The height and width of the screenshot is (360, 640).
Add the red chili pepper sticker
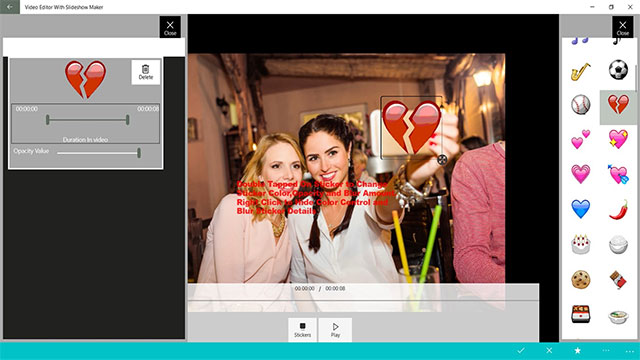(618, 209)
